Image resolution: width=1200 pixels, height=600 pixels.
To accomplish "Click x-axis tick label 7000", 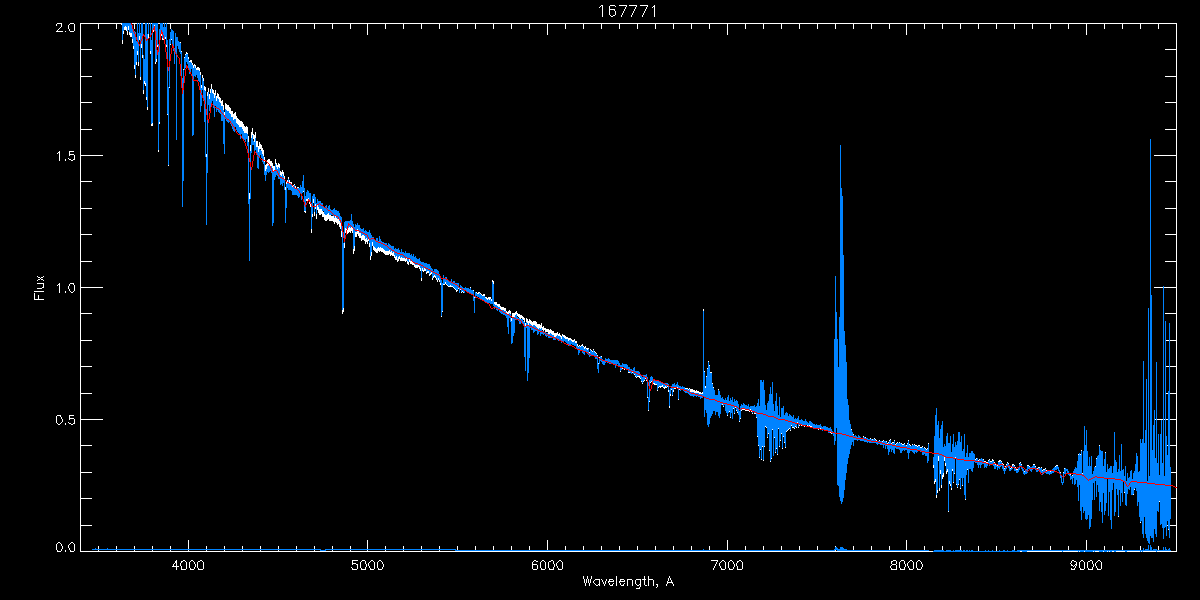I will tap(727, 566).
